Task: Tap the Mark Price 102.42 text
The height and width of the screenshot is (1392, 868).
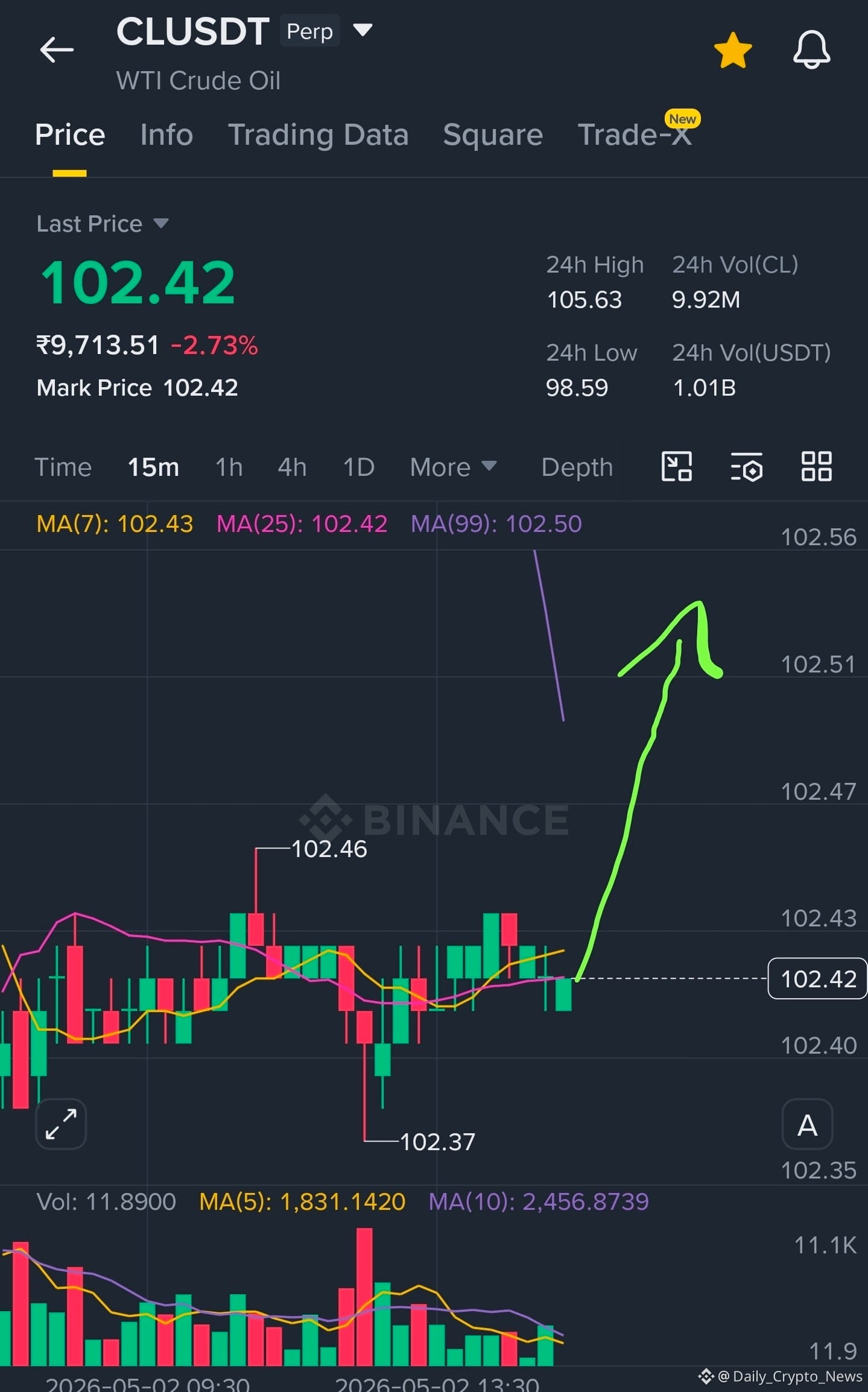Action: tap(138, 388)
